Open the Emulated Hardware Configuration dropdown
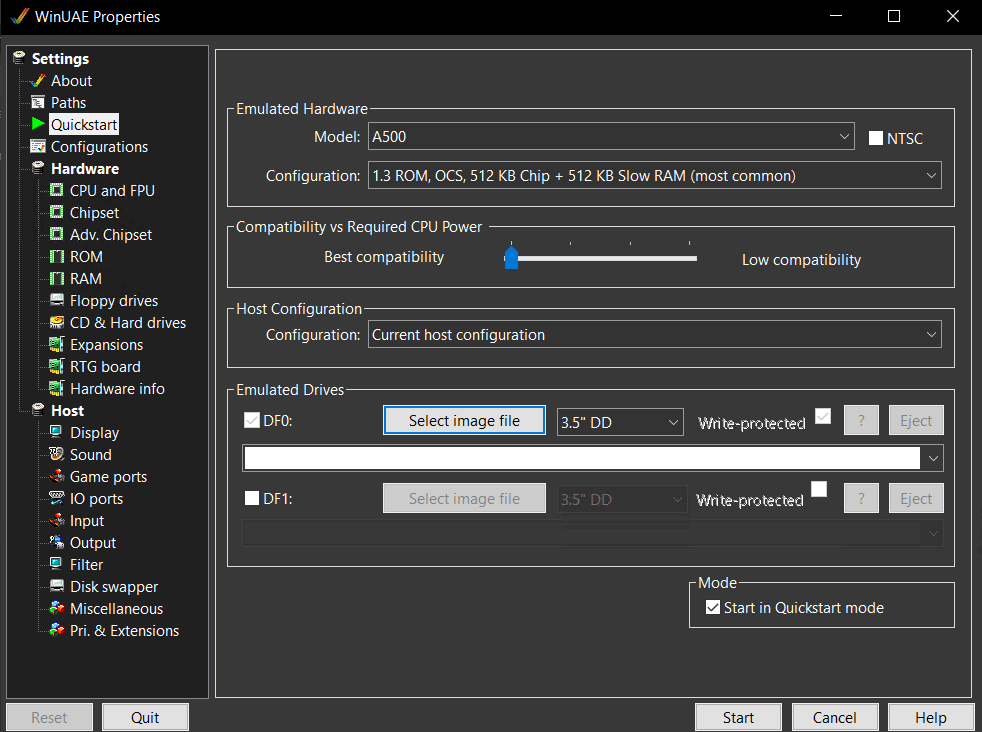The height and width of the screenshot is (732, 982). (x=654, y=175)
